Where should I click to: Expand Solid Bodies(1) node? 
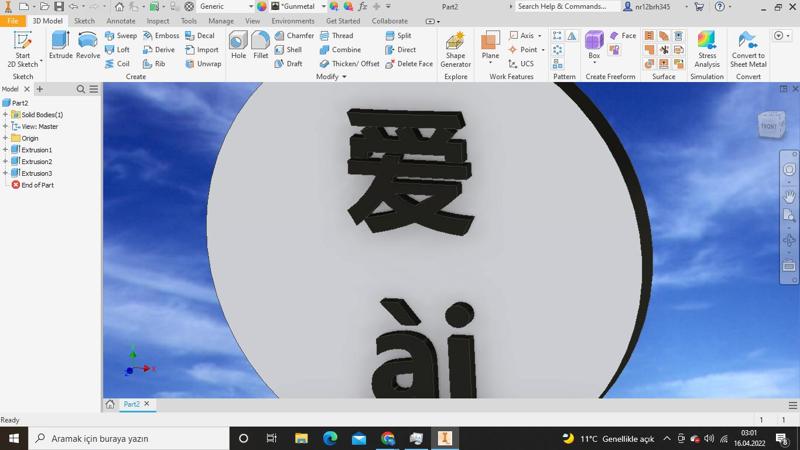[x=5, y=115]
